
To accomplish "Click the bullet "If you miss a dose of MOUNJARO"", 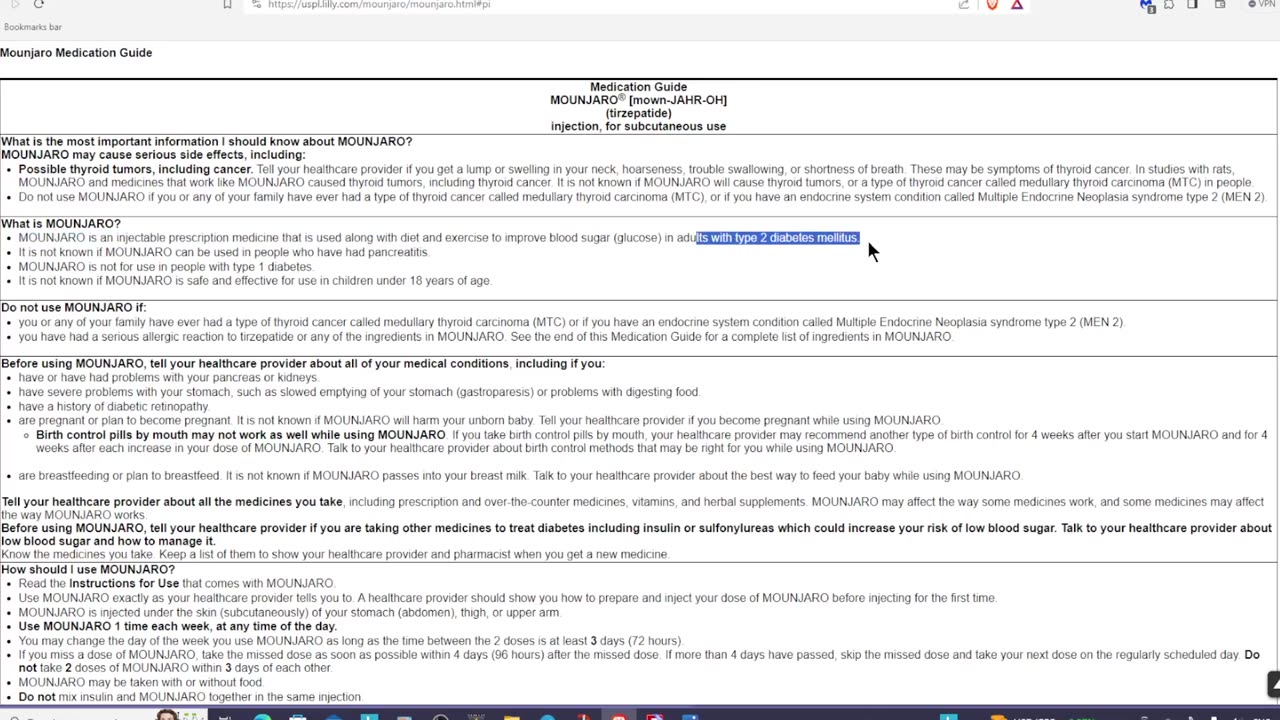I will tap(639, 662).
